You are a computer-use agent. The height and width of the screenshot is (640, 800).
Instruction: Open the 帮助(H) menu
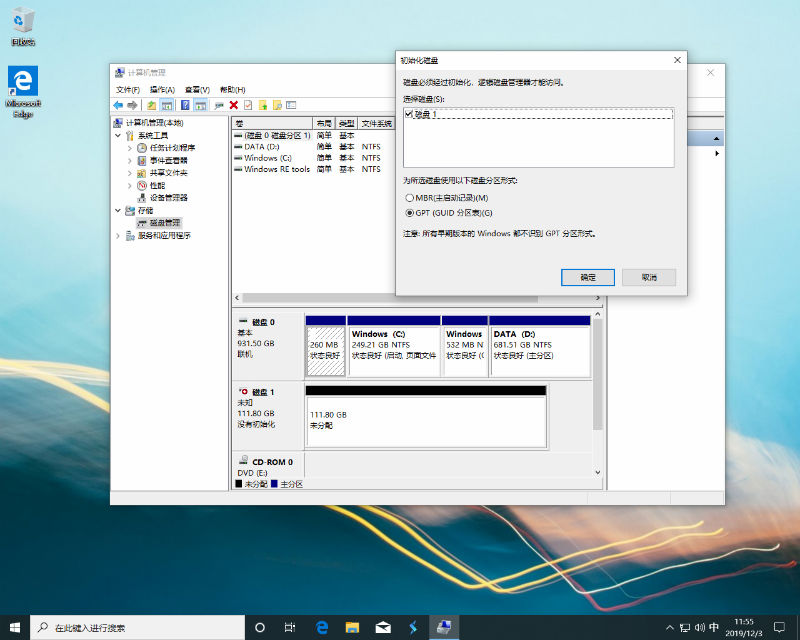tap(233, 89)
